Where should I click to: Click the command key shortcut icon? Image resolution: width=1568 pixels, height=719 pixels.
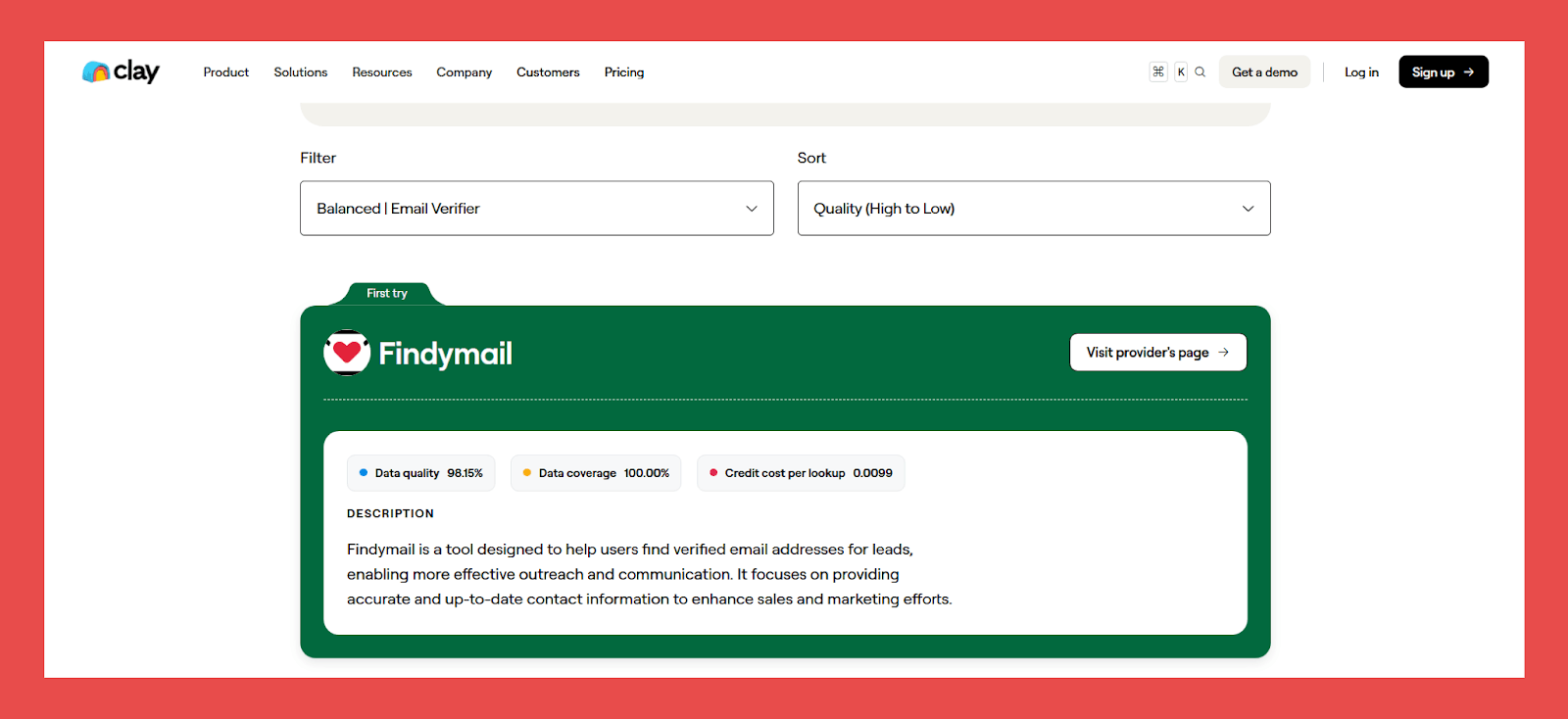(1158, 72)
